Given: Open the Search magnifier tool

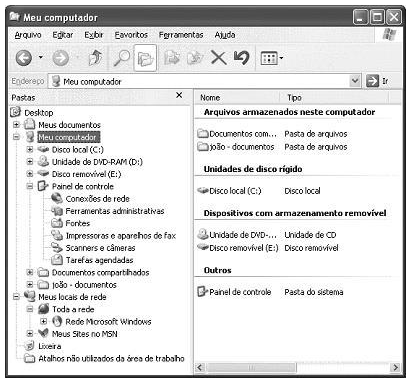Looking at the screenshot, I should click(122, 58).
